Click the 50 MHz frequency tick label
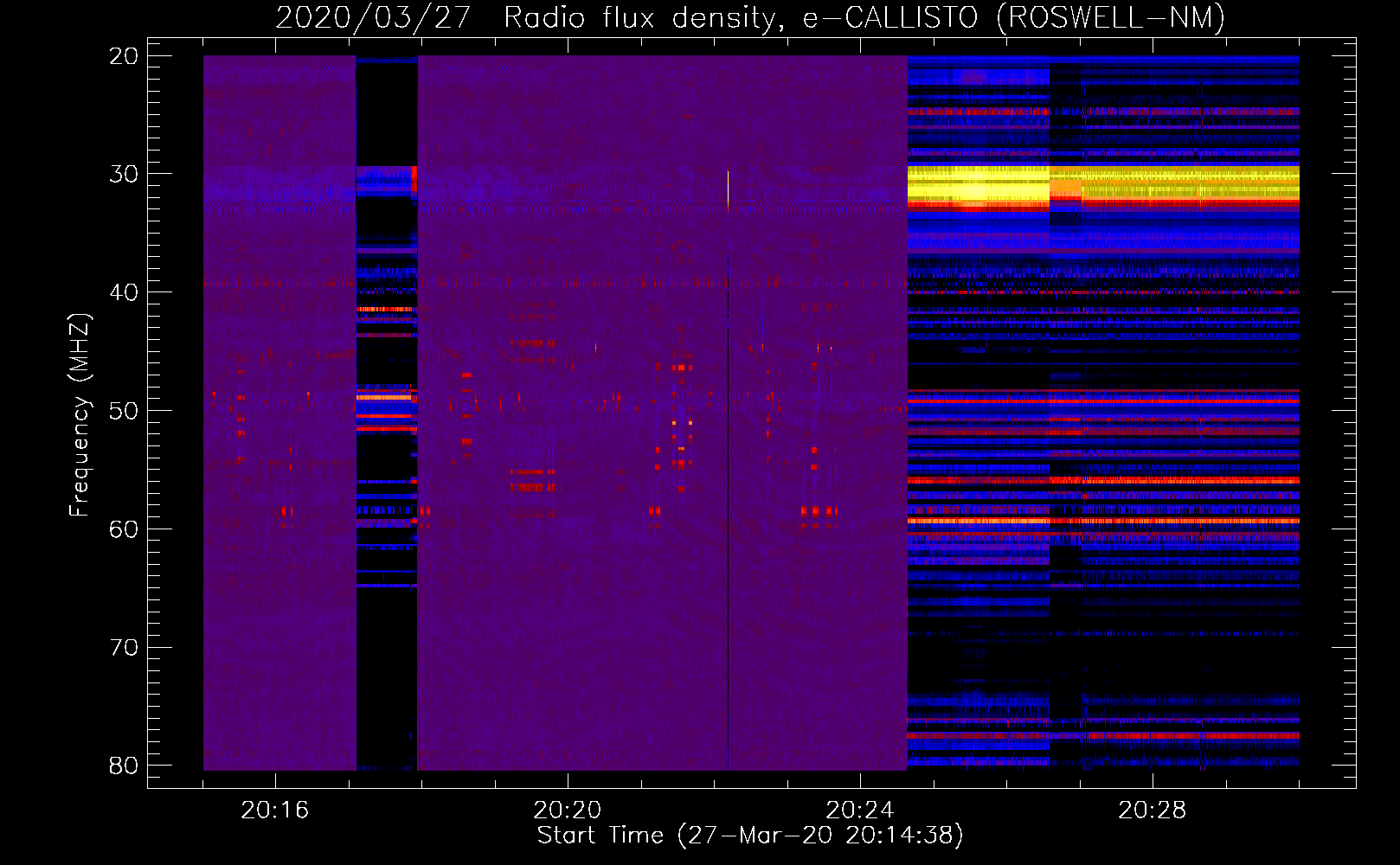This screenshot has height=865, width=1400. click(124, 411)
